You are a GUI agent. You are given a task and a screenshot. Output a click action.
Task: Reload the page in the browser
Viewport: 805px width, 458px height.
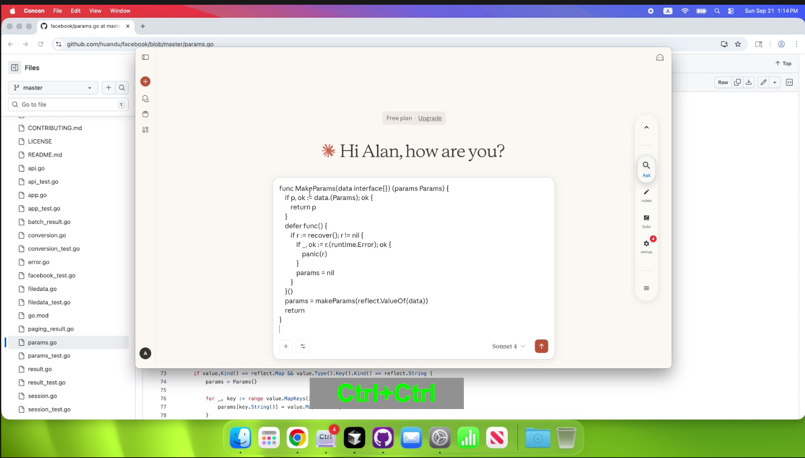41,44
